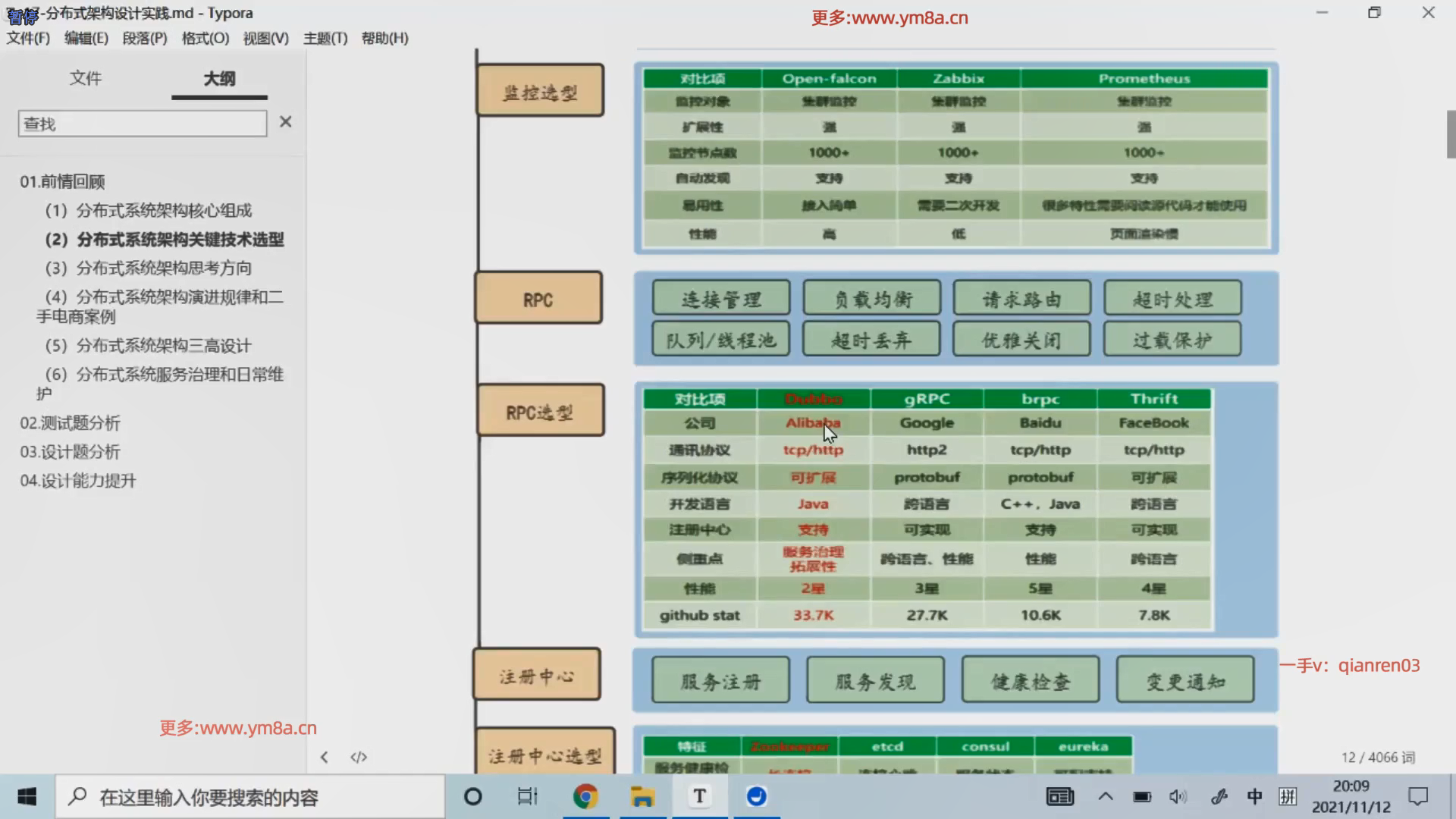Switch to the 文件 sidebar tab
This screenshot has width=1456, height=819.
[x=86, y=78]
